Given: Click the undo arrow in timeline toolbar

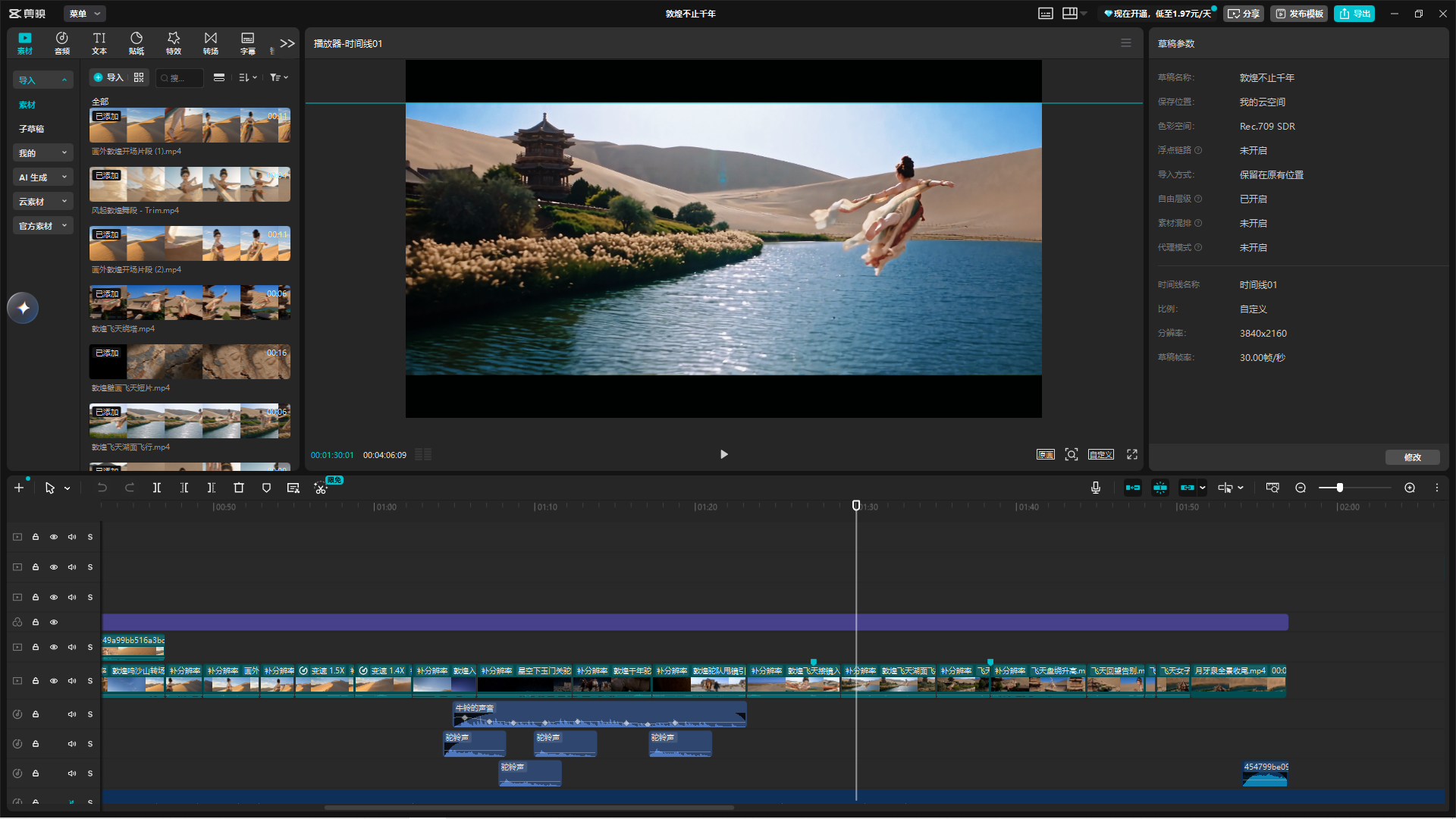Looking at the screenshot, I should click(102, 488).
